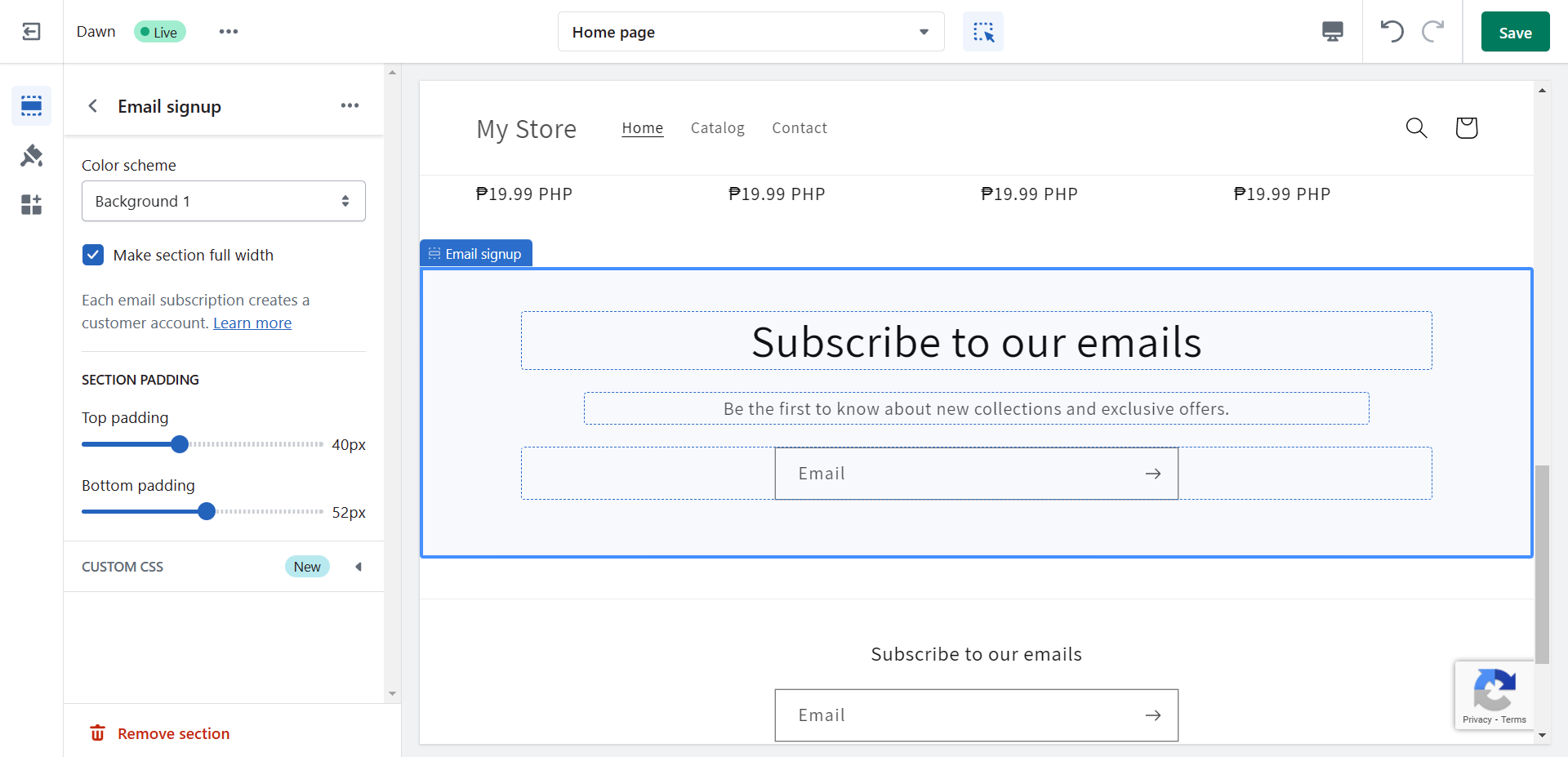Toggle the inspector selection tool
The image size is (1568, 757).
point(983,32)
